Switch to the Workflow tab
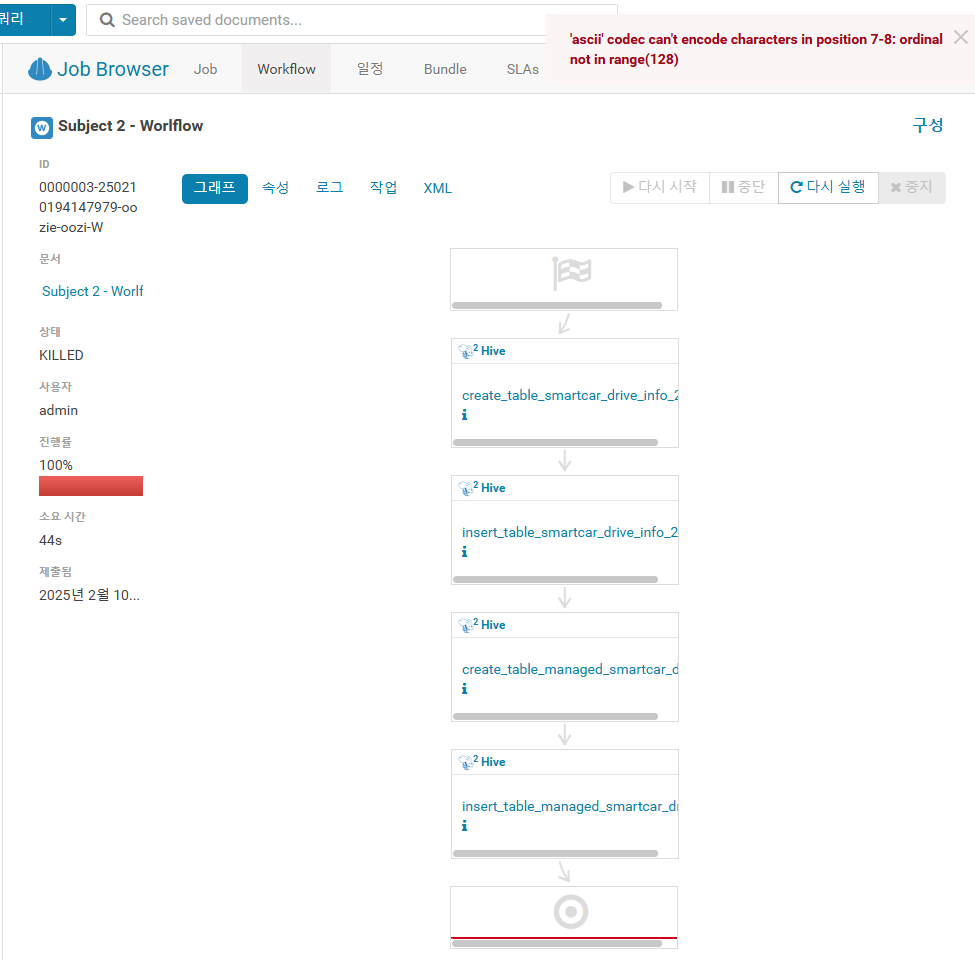The width and height of the screenshot is (975, 960). click(x=287, y=69)
